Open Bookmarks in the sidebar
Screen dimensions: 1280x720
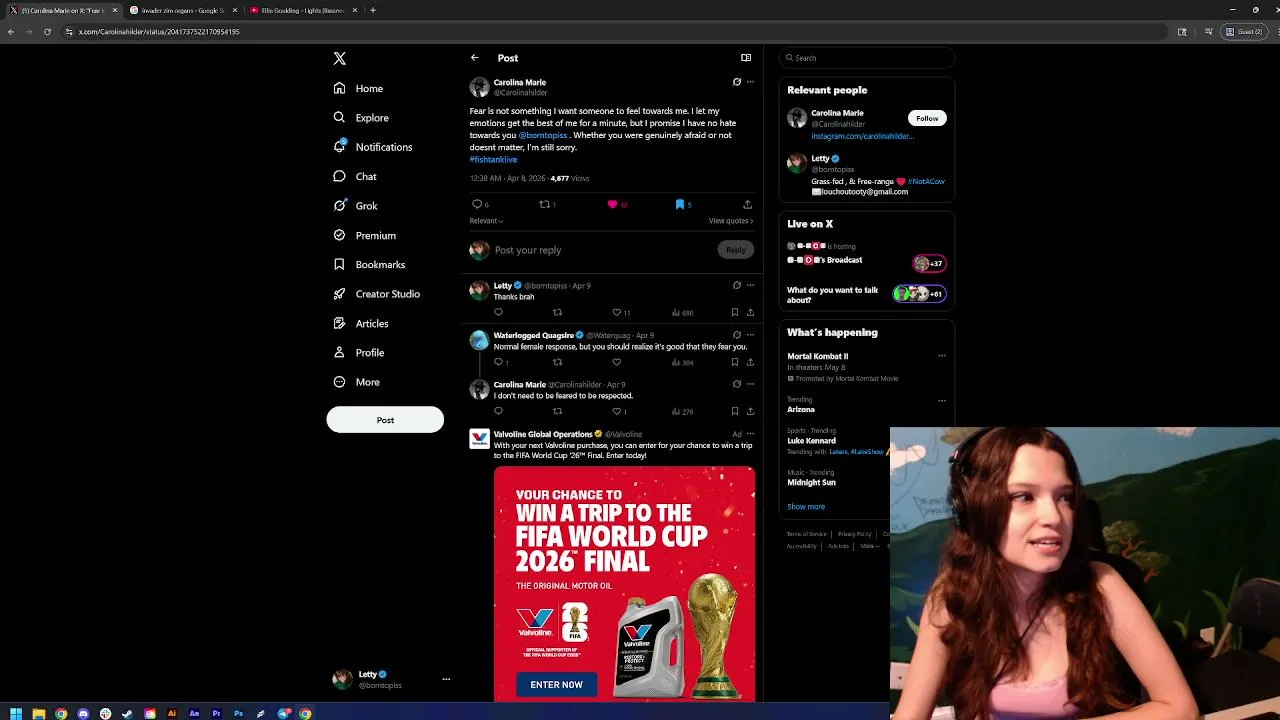[369, 265]
